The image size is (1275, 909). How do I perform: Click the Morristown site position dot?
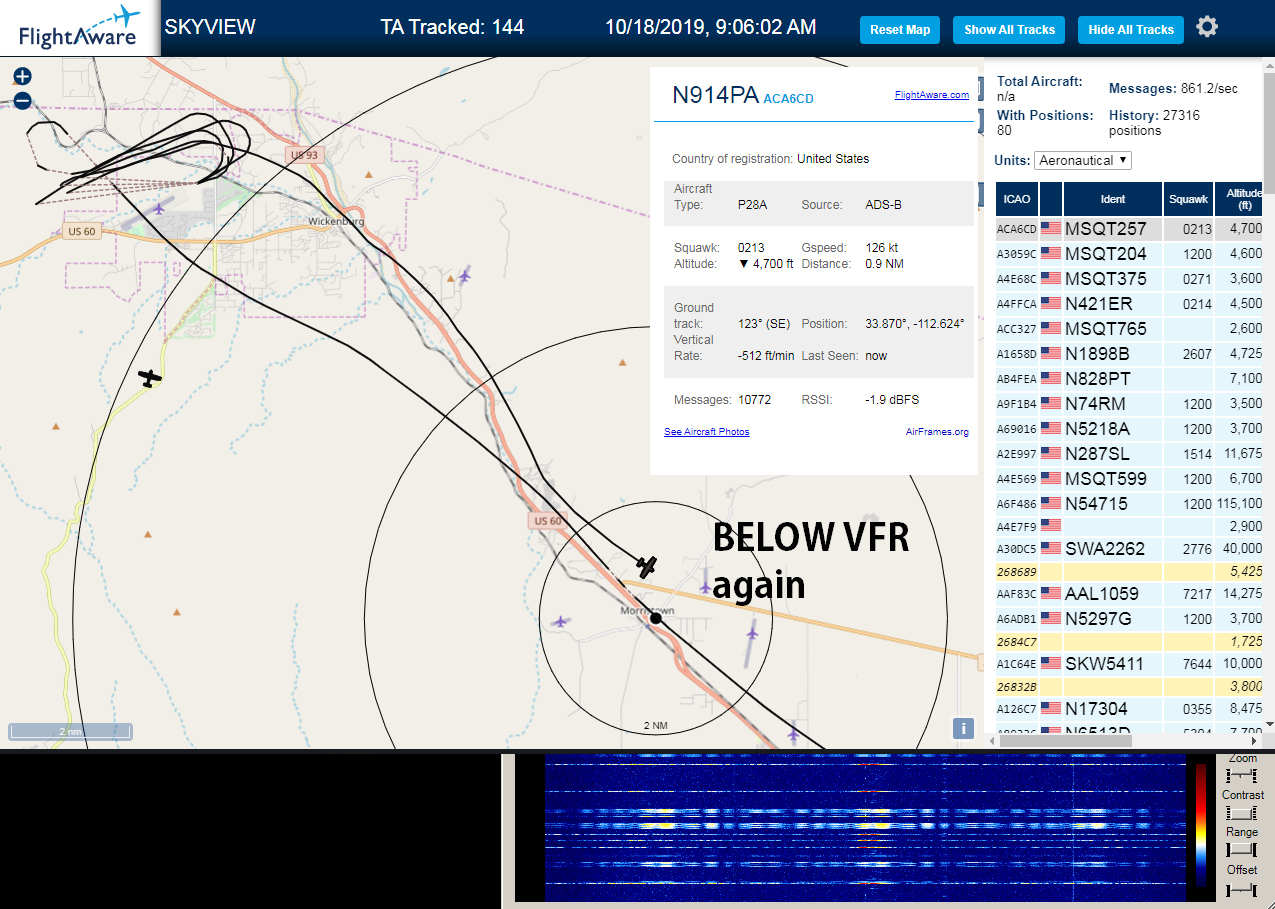656,618
